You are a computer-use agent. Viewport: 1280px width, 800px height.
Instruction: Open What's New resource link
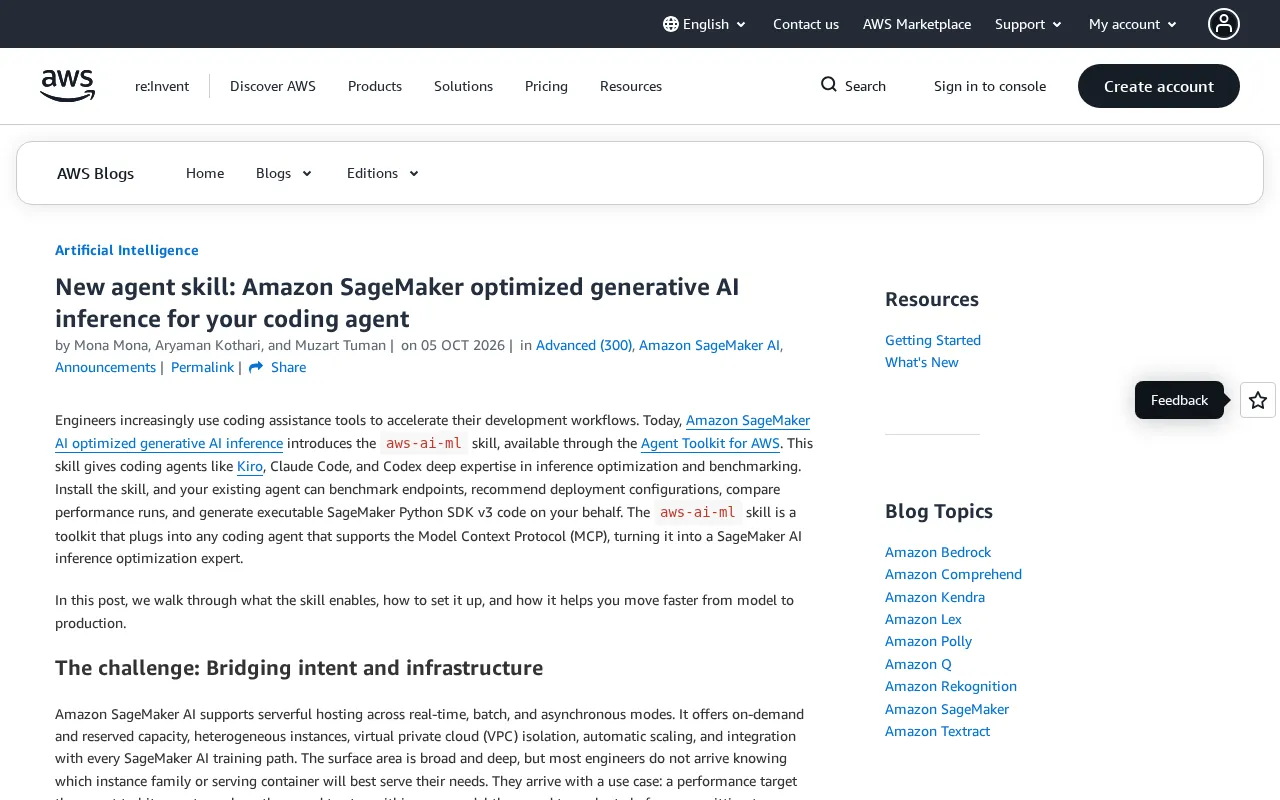(x=922, y=362)
